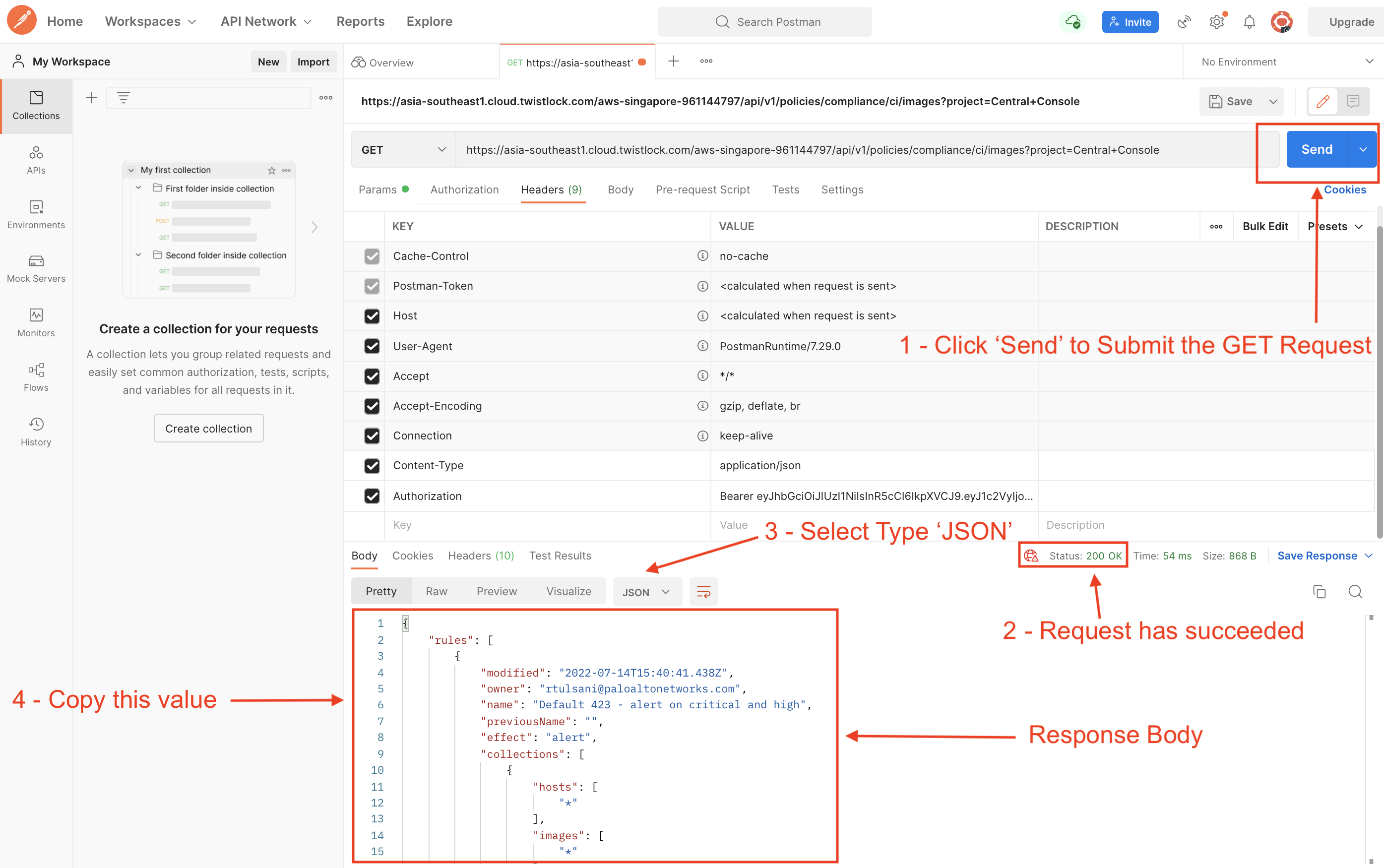Click the copy response icon

click(1319, 591)
